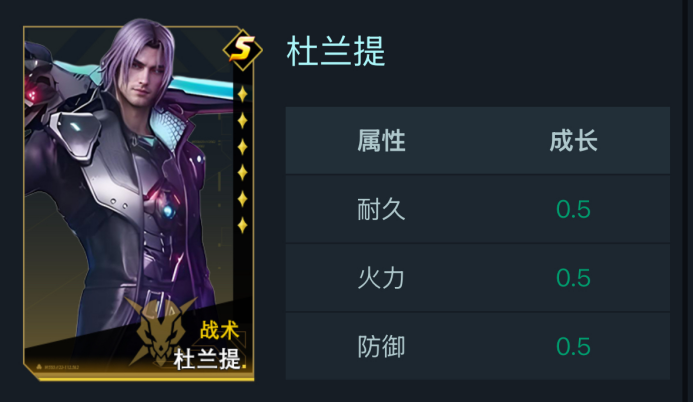Click the topmost gold star on card

(242, 94)
